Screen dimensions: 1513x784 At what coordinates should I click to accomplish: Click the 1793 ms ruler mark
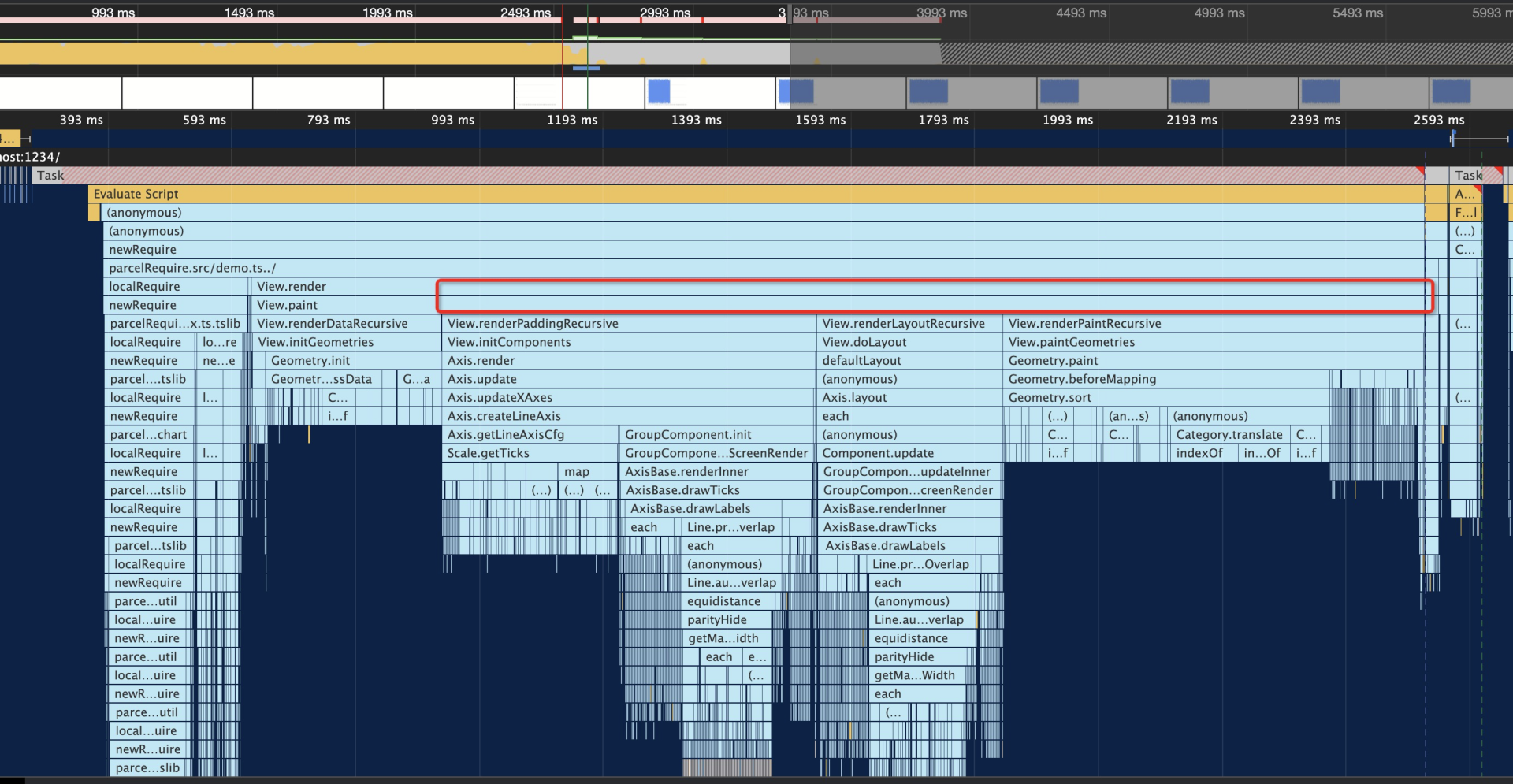943,120
